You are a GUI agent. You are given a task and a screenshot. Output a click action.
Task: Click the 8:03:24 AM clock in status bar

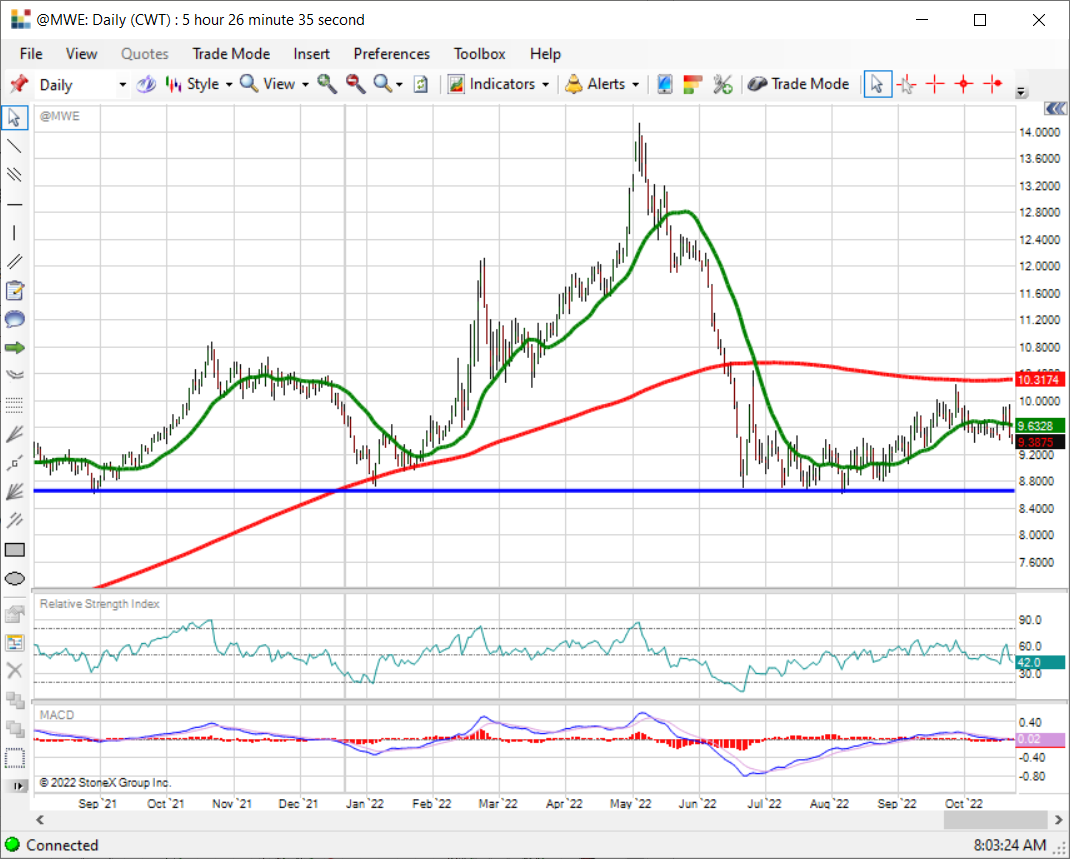pos(1009,845)
